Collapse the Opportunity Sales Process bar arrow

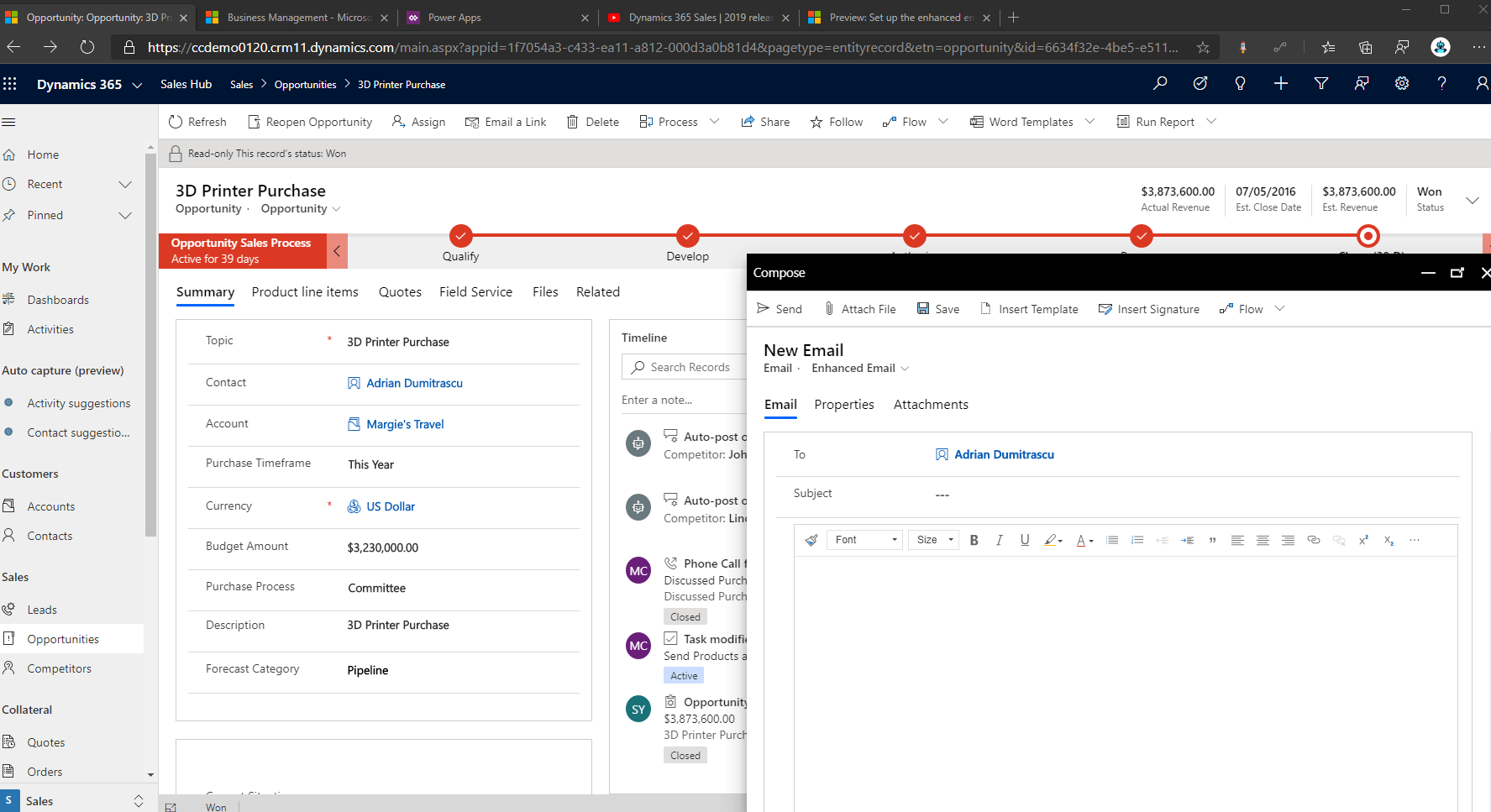coord(337,251)
